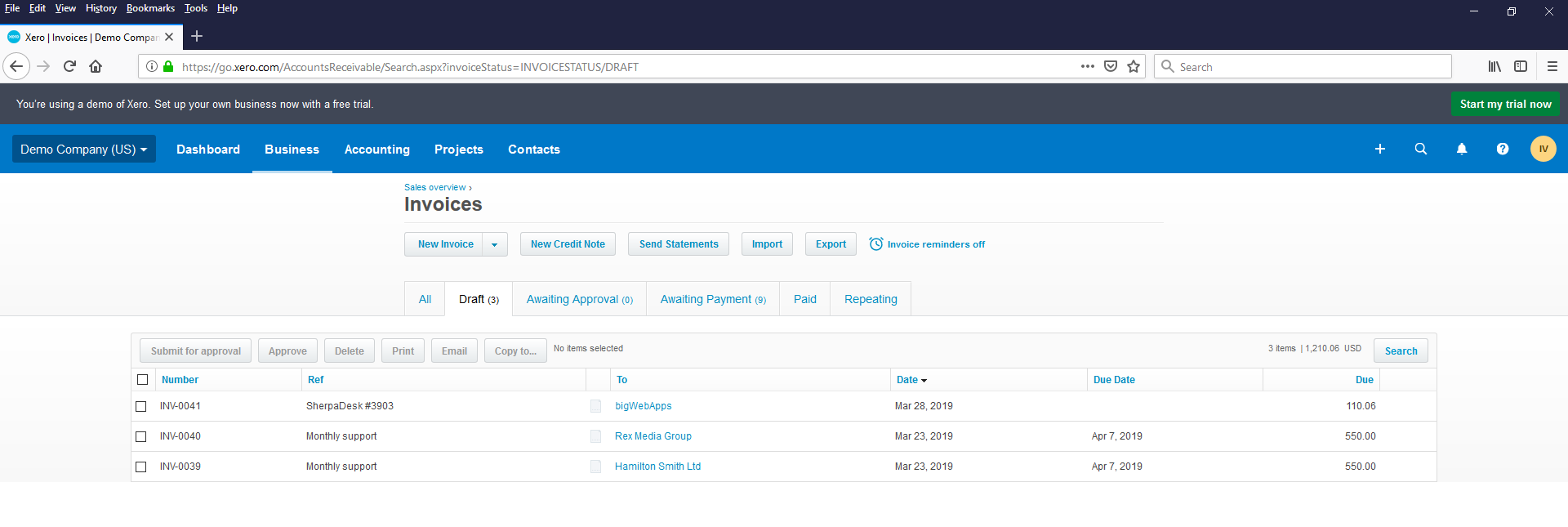This screenshot has height=527, width=1568.
Task: Toggle the select-all checkbox in table header
Action: [143, 380]
